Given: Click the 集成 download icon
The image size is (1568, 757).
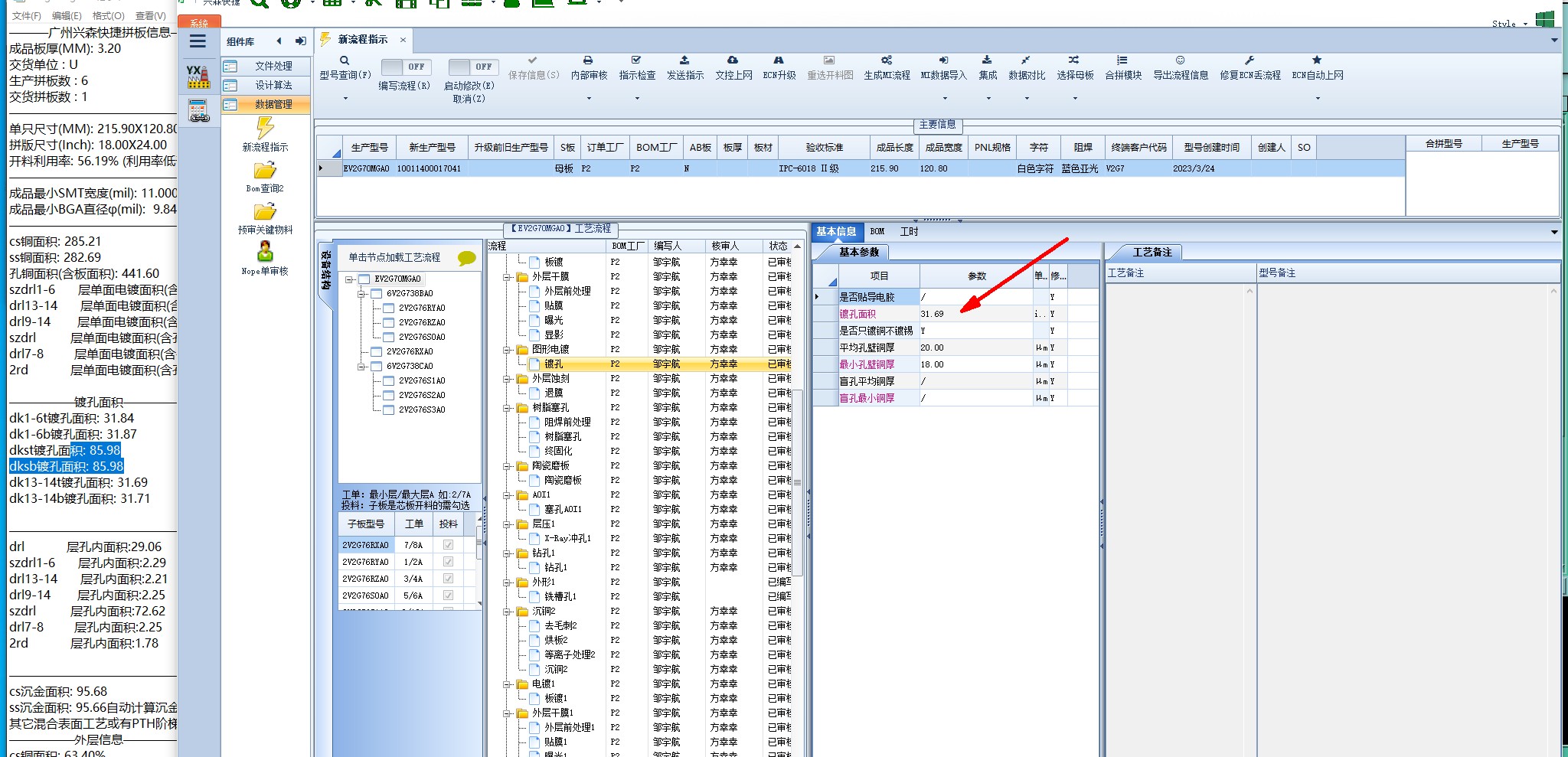Looking at the screenshot, I should click(987, 60).
